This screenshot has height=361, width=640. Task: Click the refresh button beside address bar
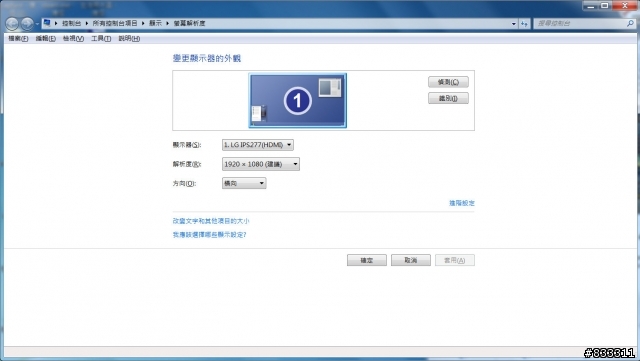(524, 24)
